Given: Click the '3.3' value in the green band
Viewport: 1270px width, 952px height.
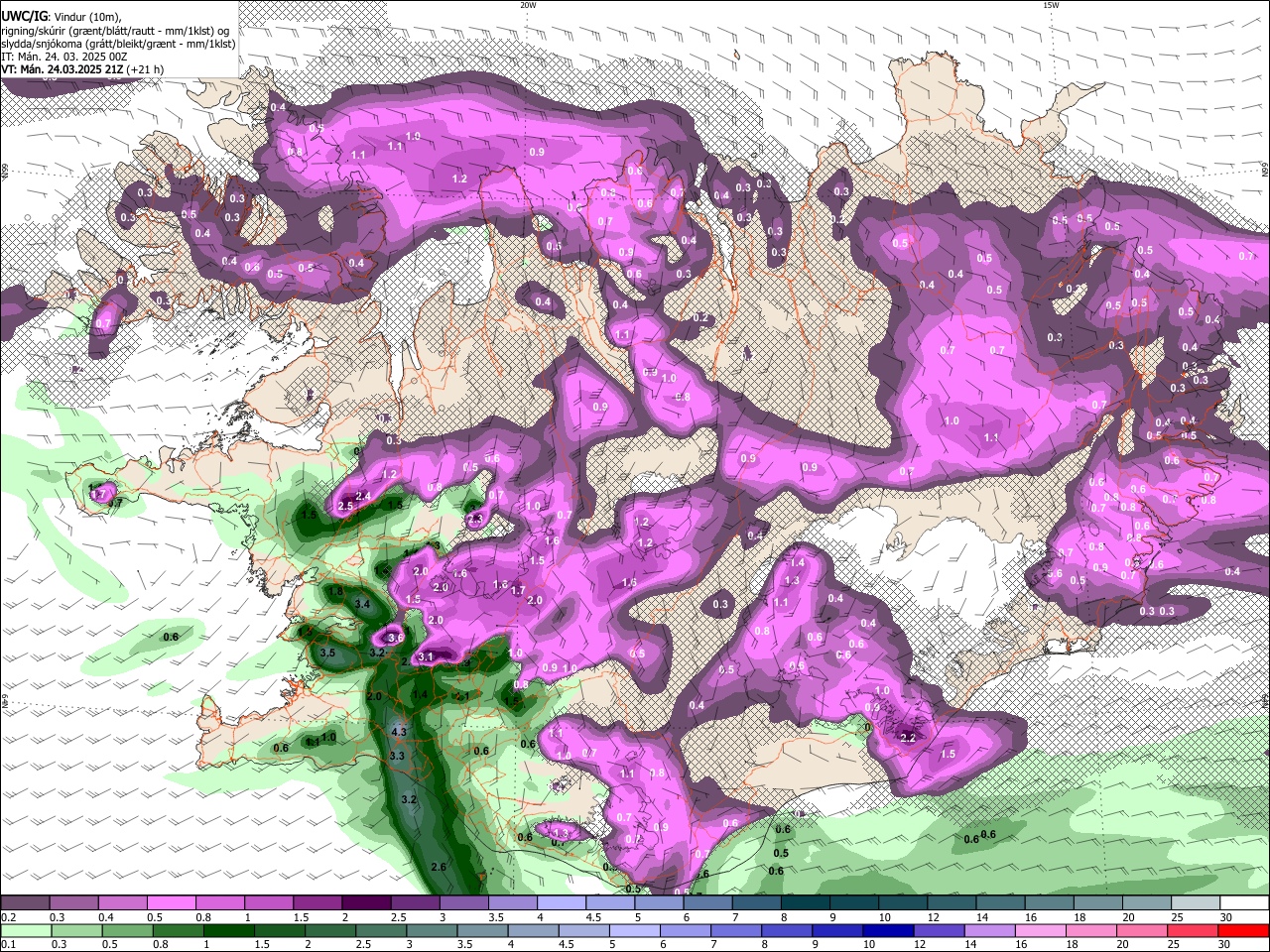Looking at the screenshot, I should point(397,756).
